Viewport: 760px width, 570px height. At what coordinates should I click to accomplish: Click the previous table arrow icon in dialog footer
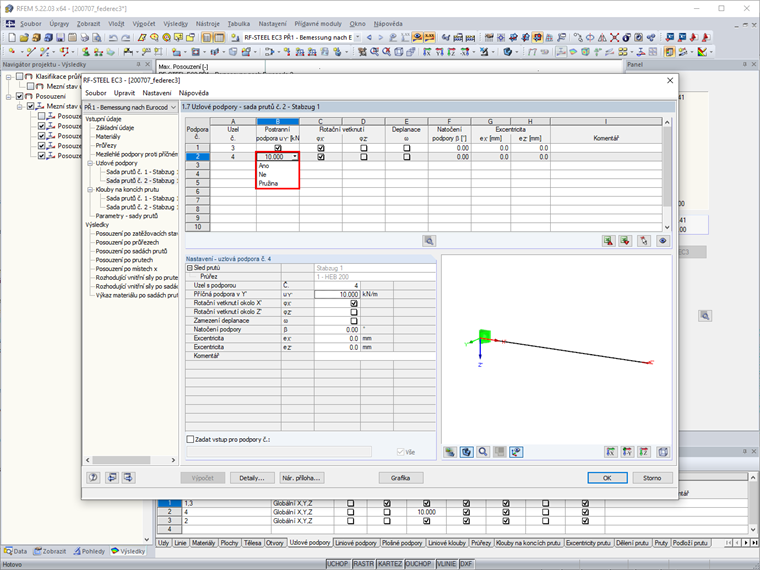coord(112,477)
